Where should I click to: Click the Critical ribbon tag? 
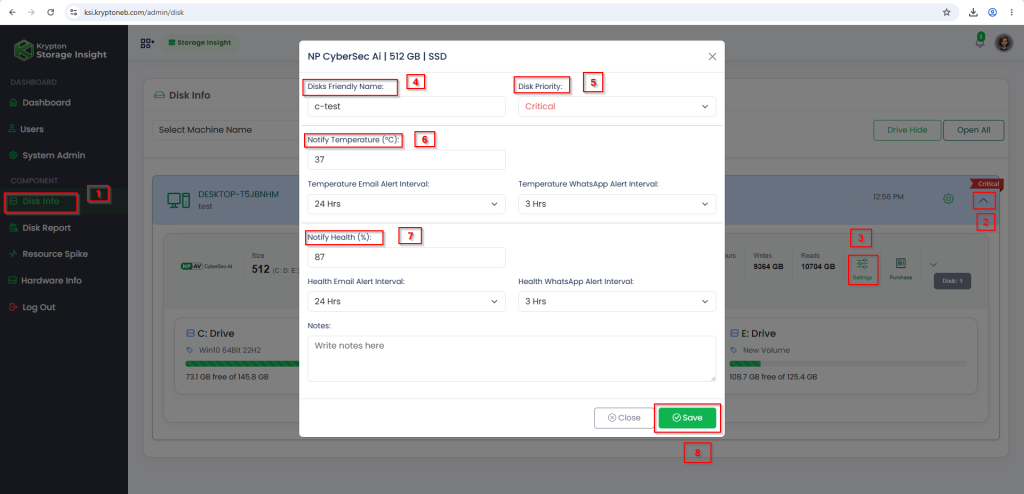pyautogui.click(x=989, y=184)
